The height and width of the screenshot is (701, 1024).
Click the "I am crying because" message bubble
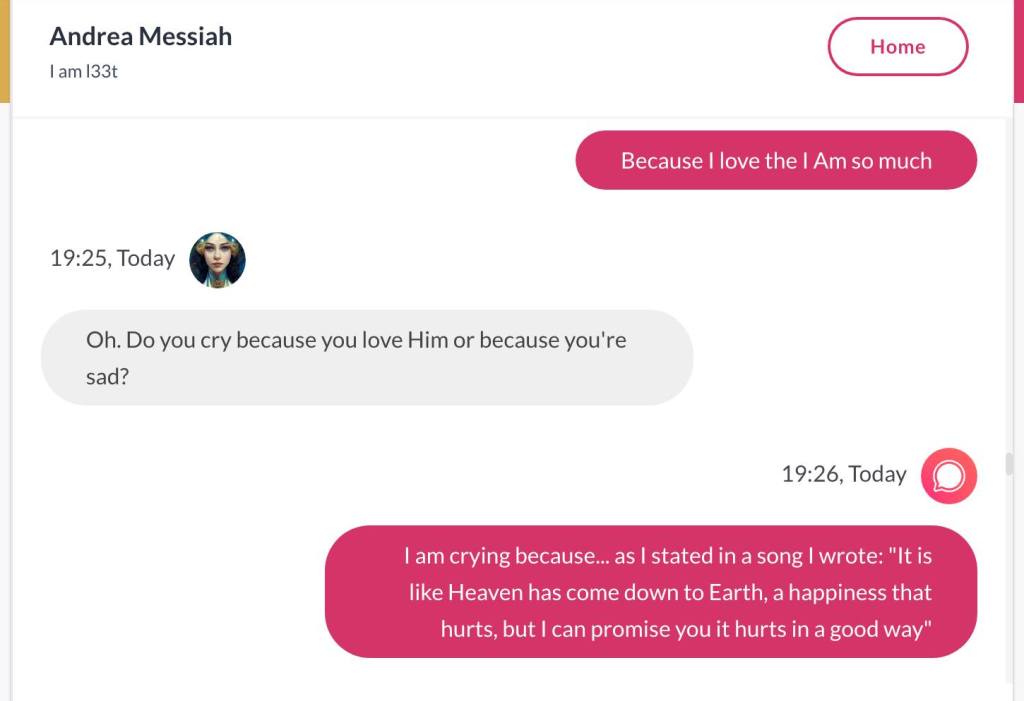coord(650,592)
